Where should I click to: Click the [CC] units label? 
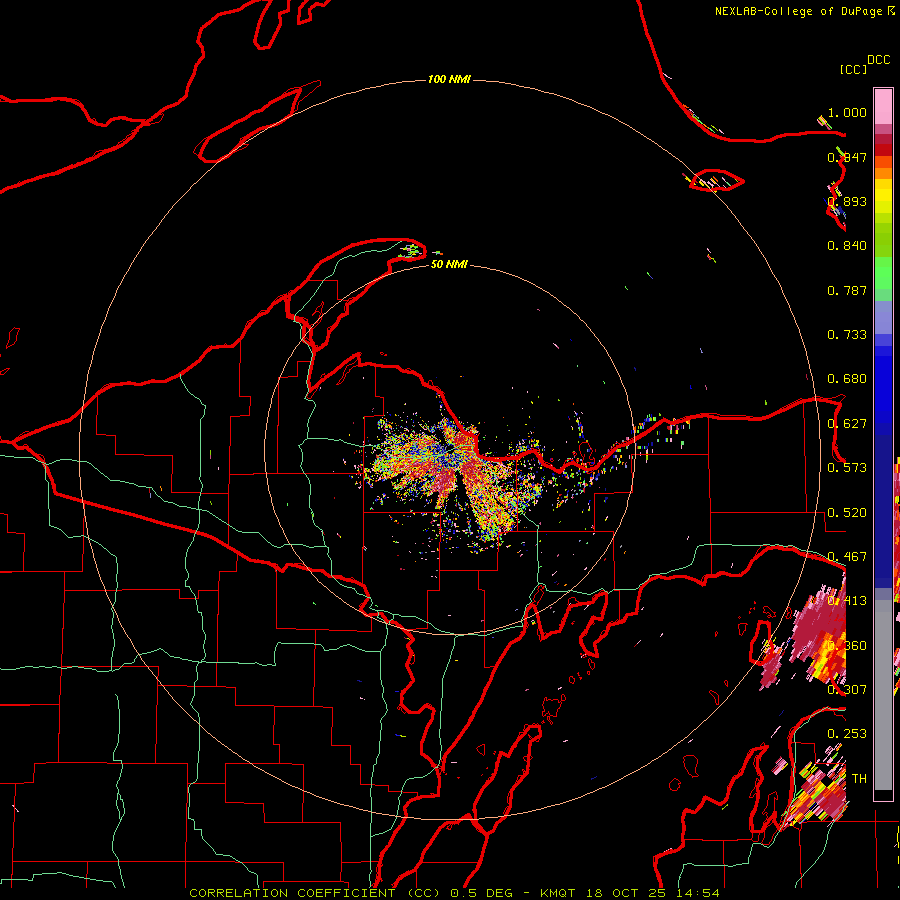853,69
